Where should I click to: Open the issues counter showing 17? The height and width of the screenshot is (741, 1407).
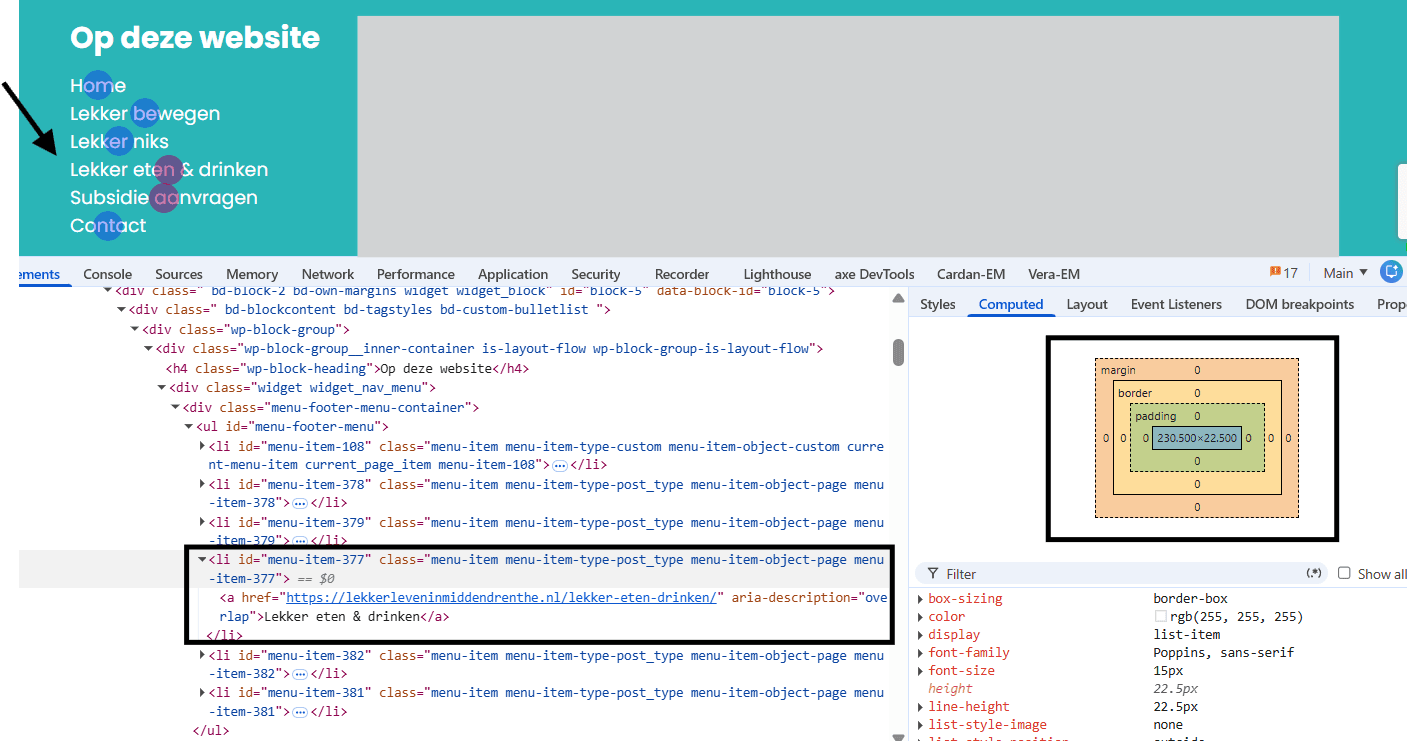click(x=1283, y=273)
